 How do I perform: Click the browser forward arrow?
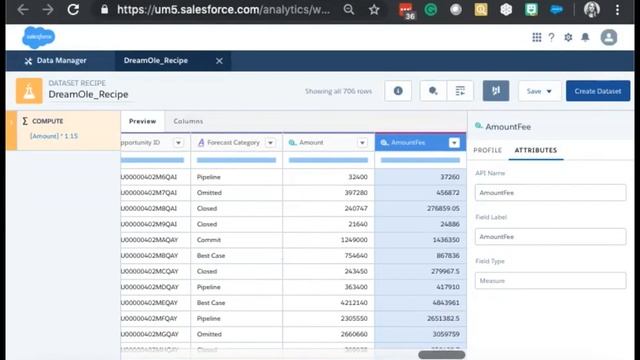(x=48, y=9)
